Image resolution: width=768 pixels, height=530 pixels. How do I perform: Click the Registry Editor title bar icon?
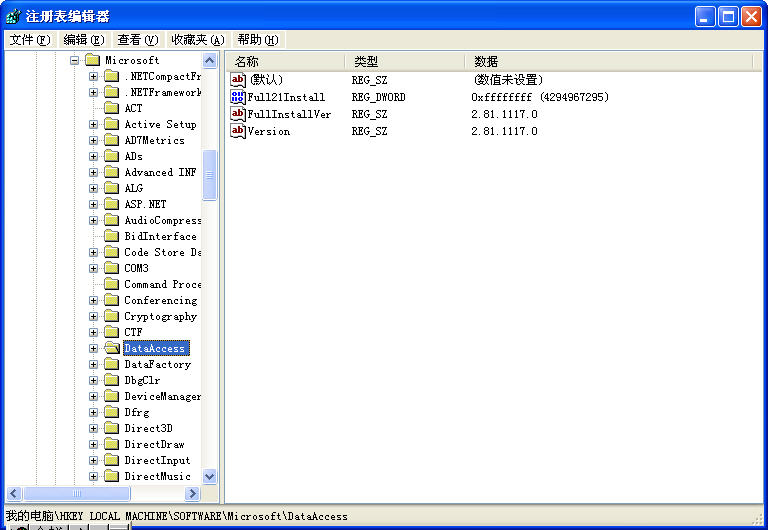[13, 16]
